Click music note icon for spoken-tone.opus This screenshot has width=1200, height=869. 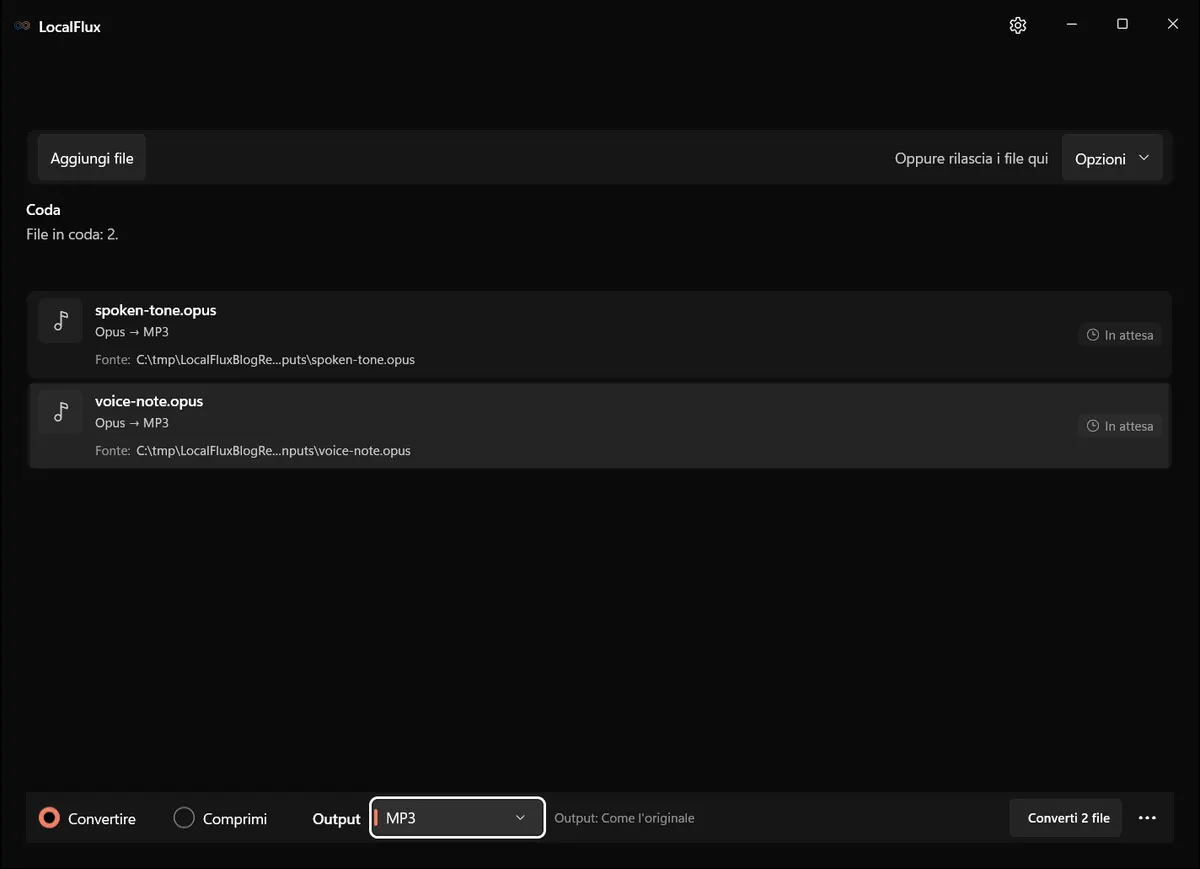(61, 320)
